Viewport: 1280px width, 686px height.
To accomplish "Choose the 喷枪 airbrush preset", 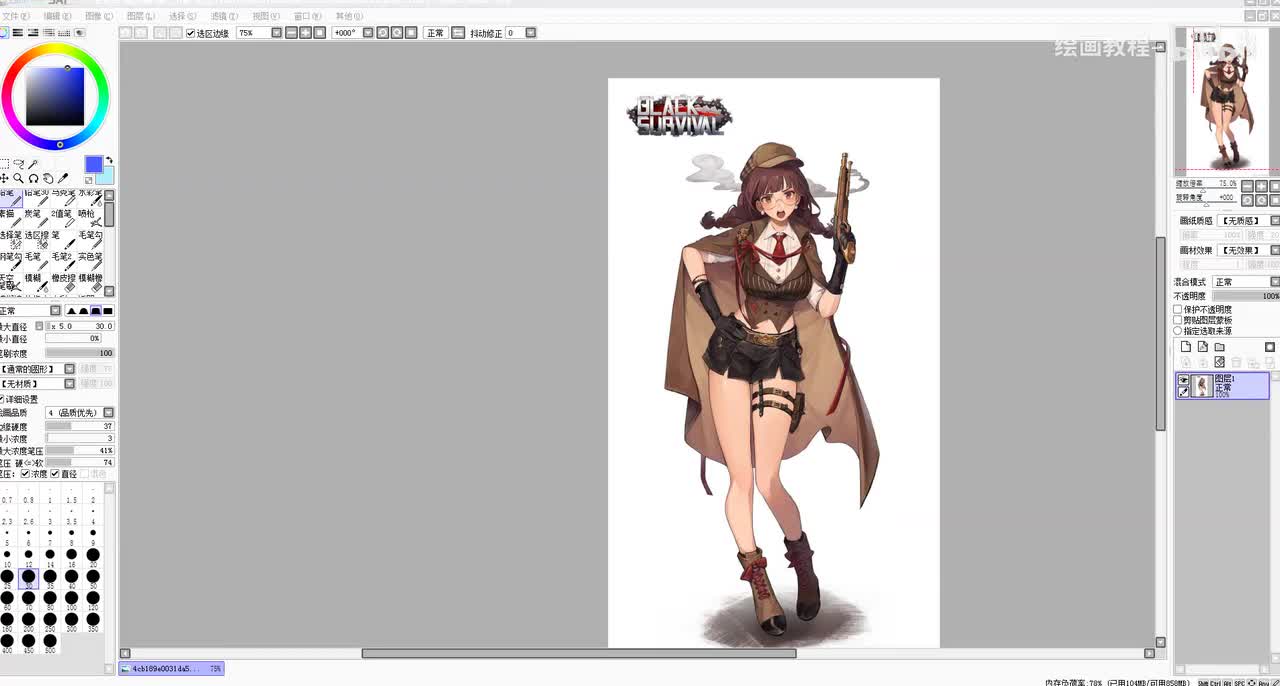I will (90, 220).
